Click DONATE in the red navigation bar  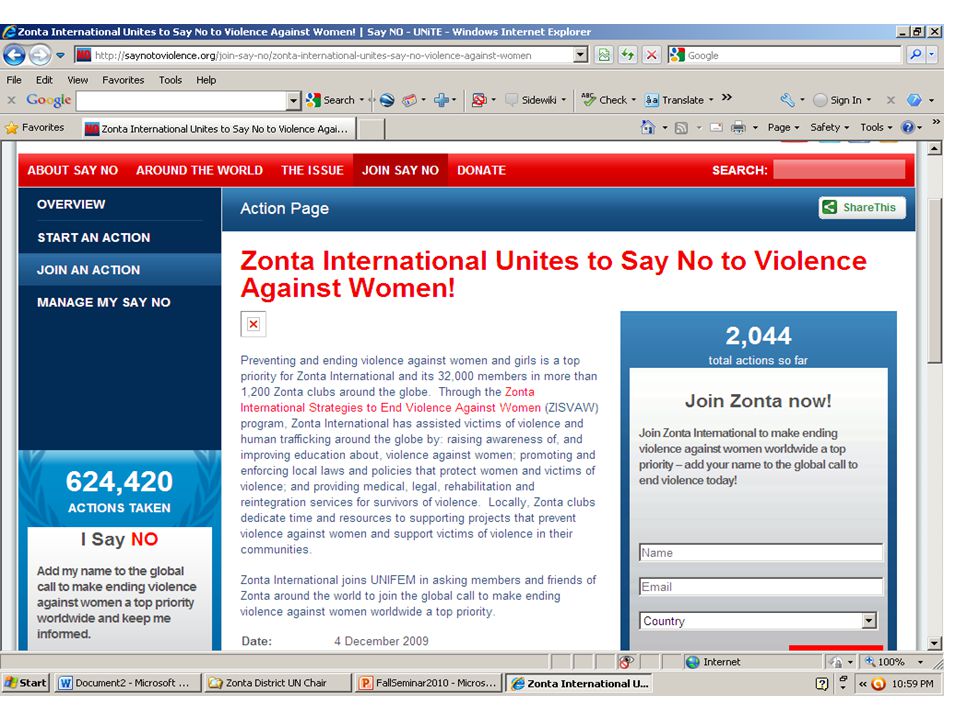coord(481,170)
